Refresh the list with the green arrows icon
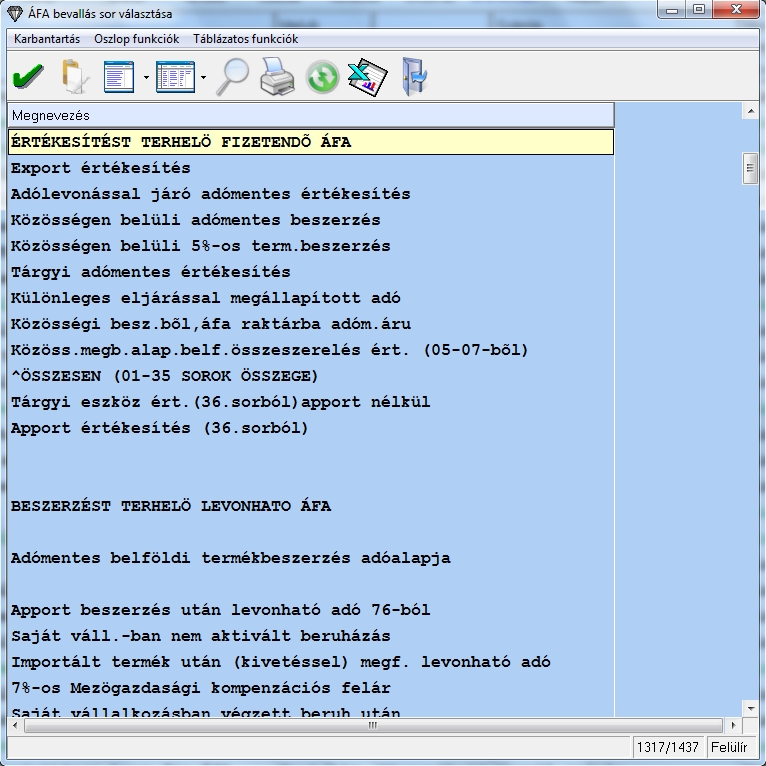The image size is (766, 766). (322, 78)
